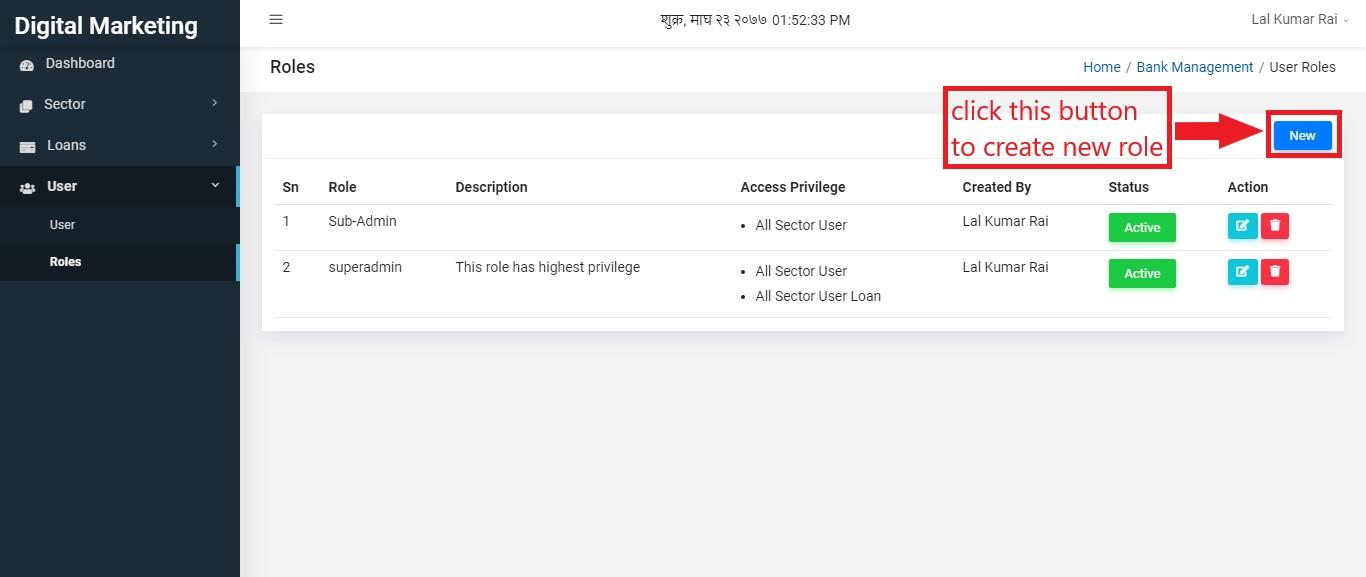This screenshot has width=1366, height=577.
Task: Edit the superadmin role
Action: [1242, 272]
